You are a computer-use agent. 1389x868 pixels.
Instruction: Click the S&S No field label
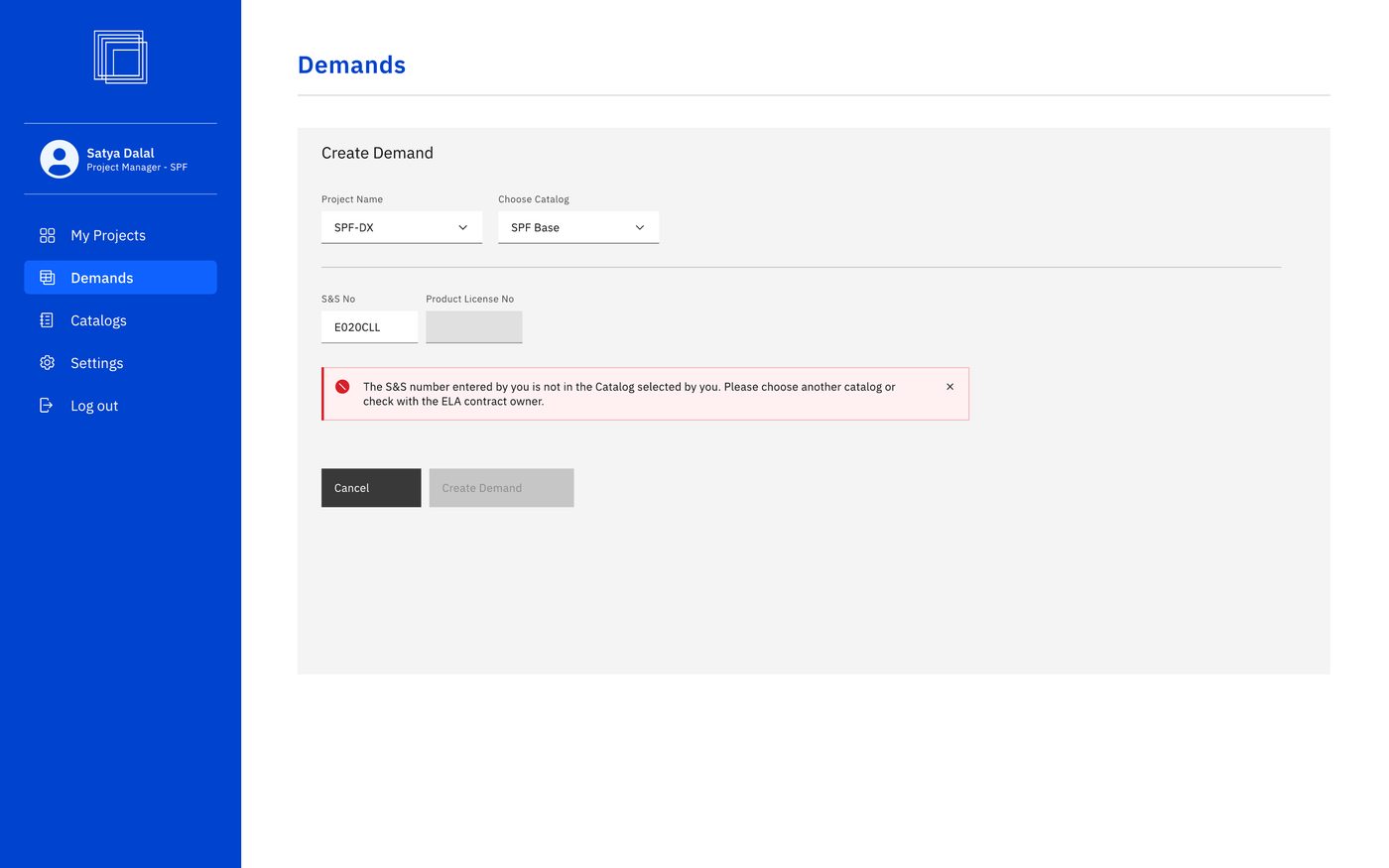[338, 299]
